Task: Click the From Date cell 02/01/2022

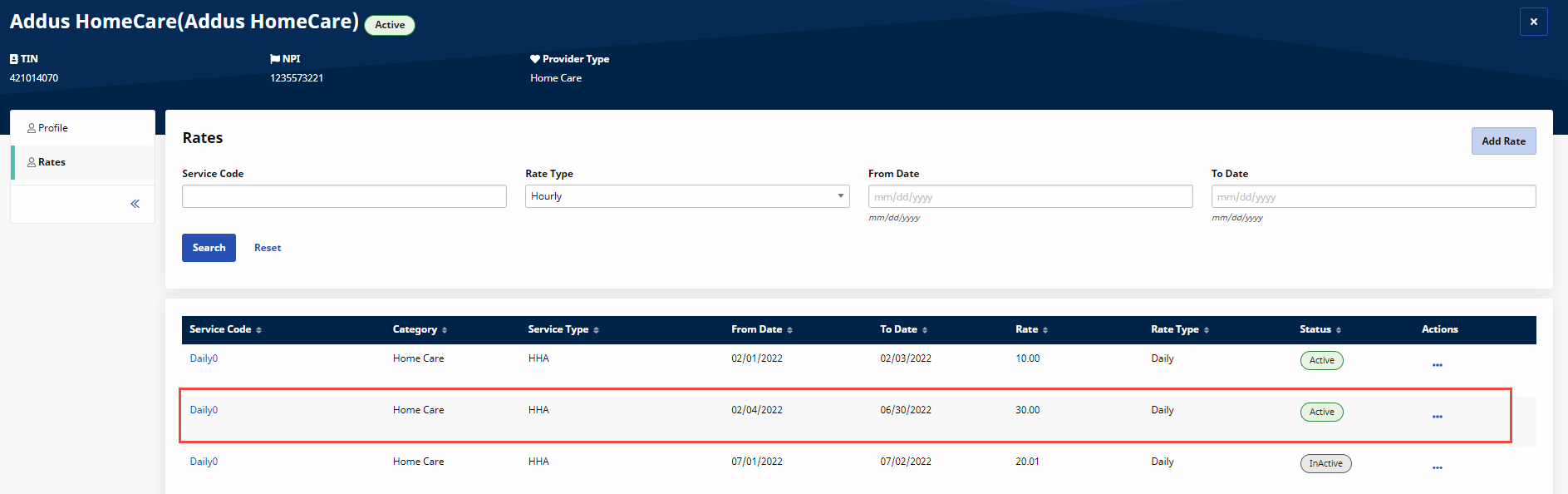Action: tap(757, 358)
